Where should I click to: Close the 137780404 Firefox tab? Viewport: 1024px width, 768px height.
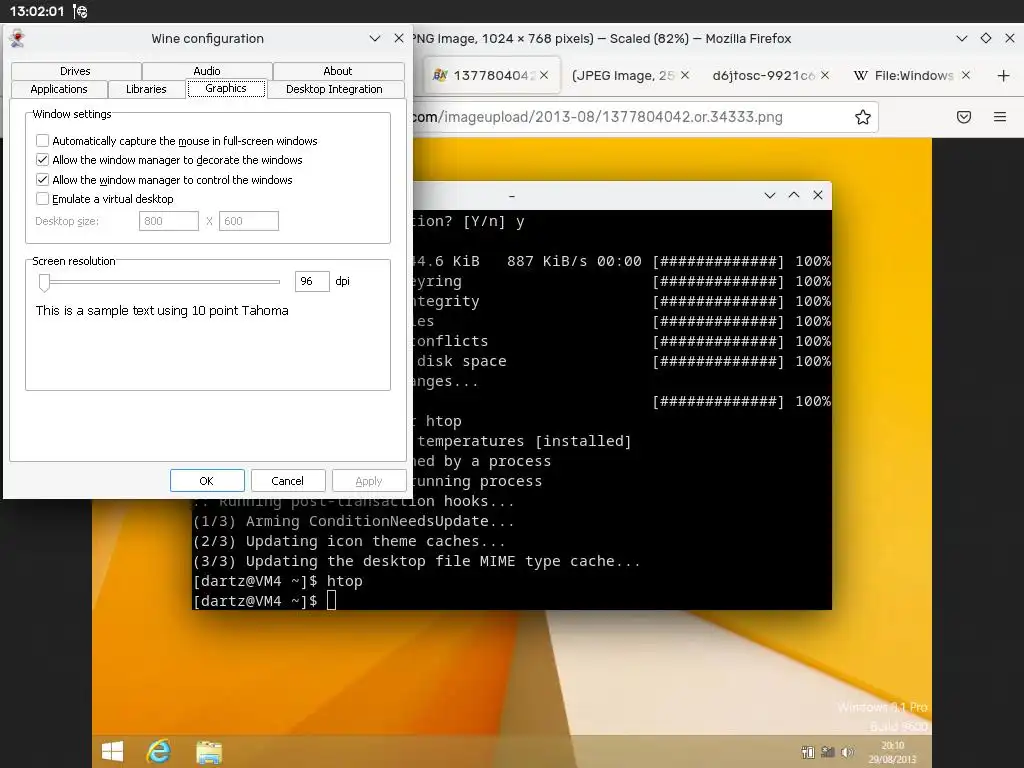[544, 75]
